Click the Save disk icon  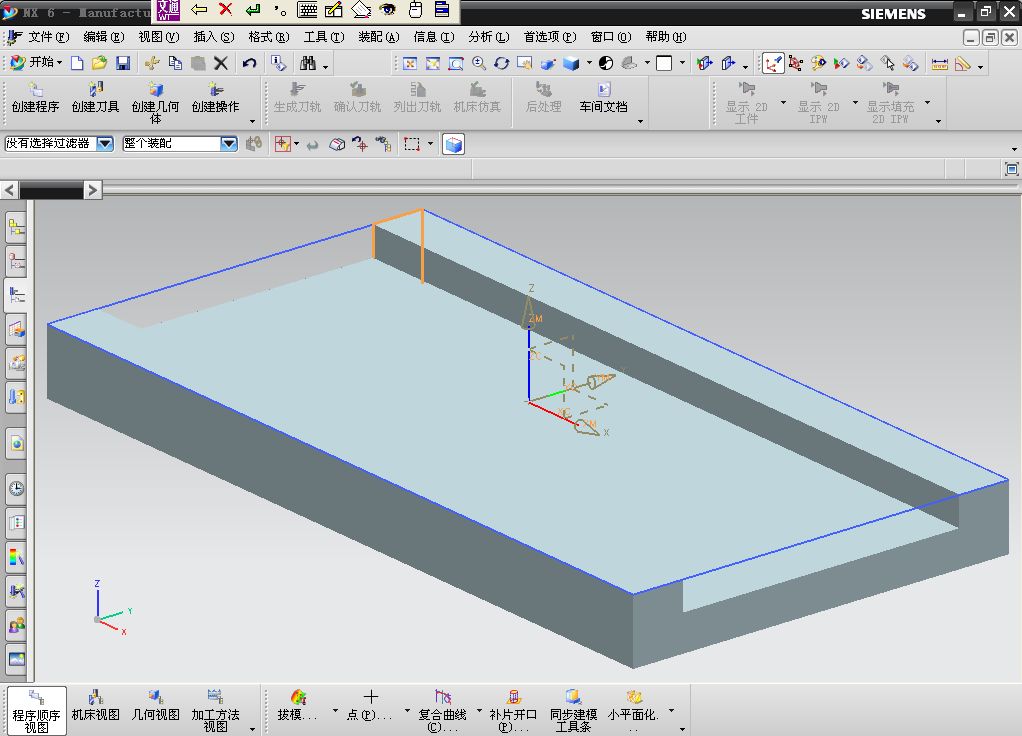[123, 63]
